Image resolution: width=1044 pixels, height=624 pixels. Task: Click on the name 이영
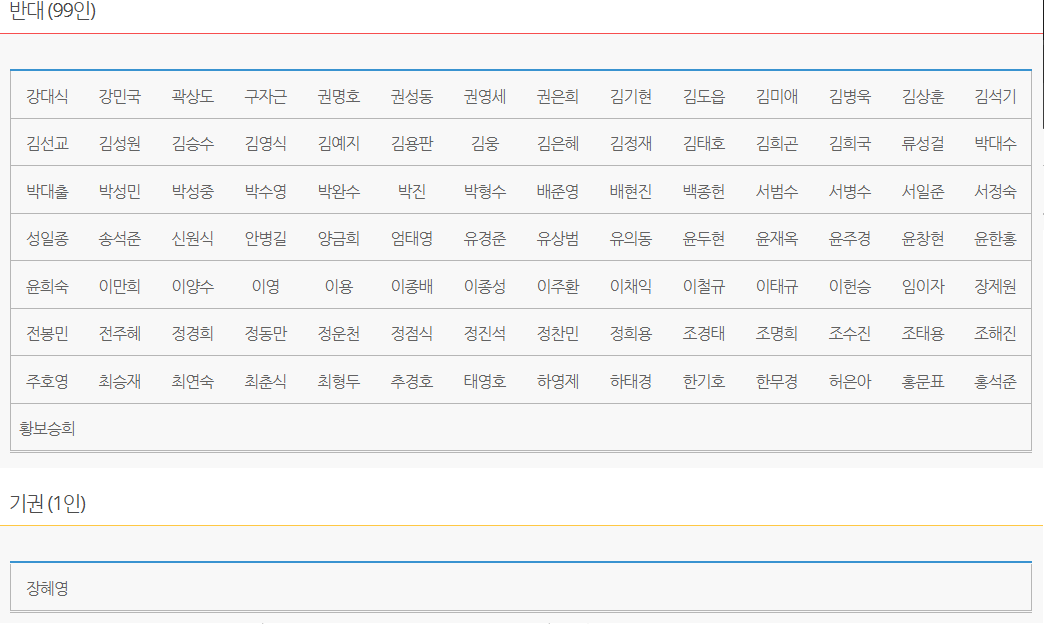(x=266, y=287)
